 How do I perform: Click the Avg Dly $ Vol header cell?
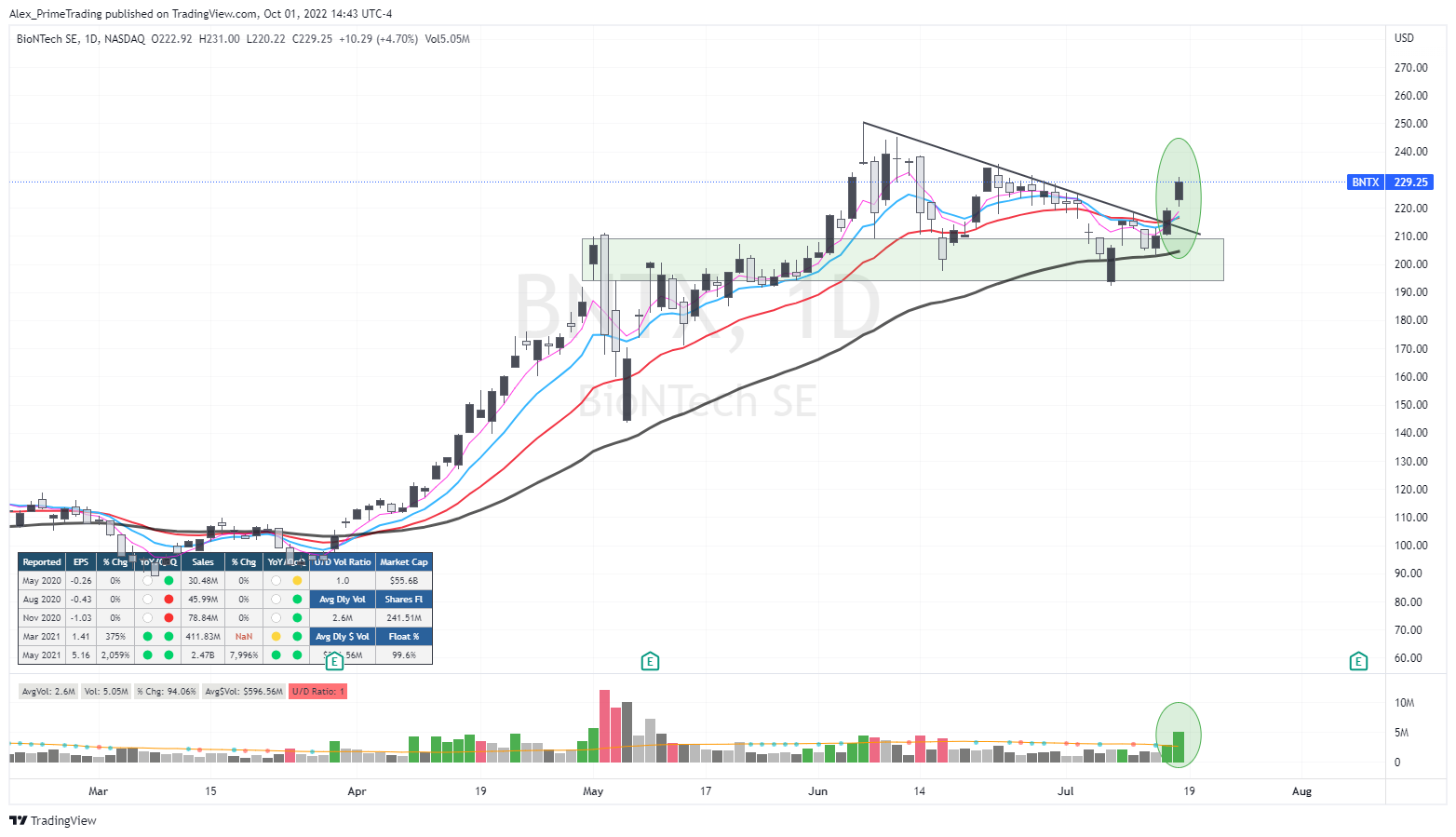pyautogui.click(x=343, y=636)
